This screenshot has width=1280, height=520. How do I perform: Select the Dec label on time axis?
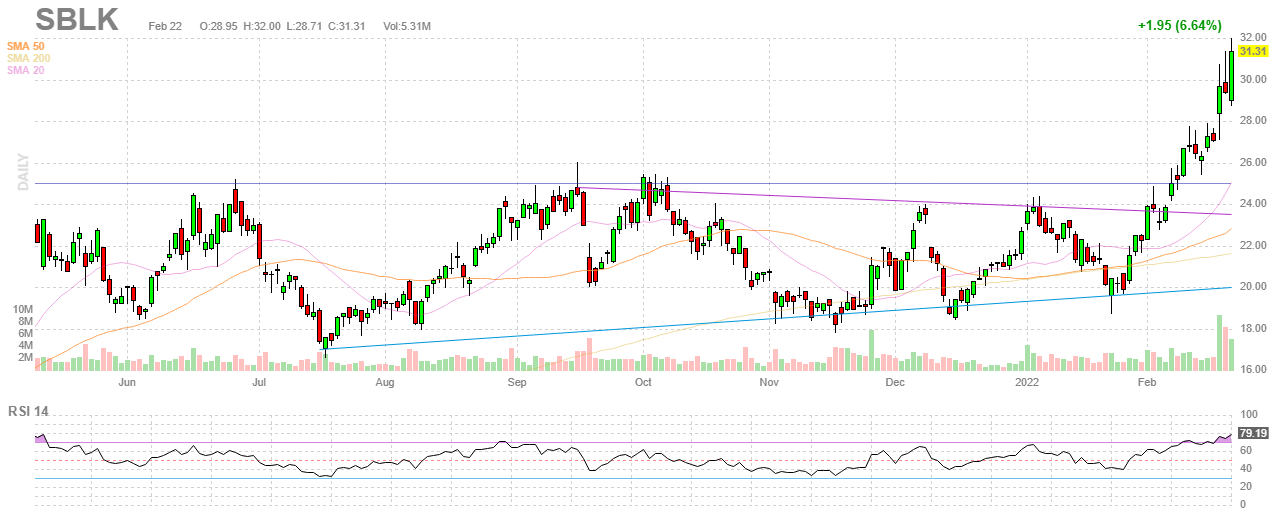[x=894, y=382]
